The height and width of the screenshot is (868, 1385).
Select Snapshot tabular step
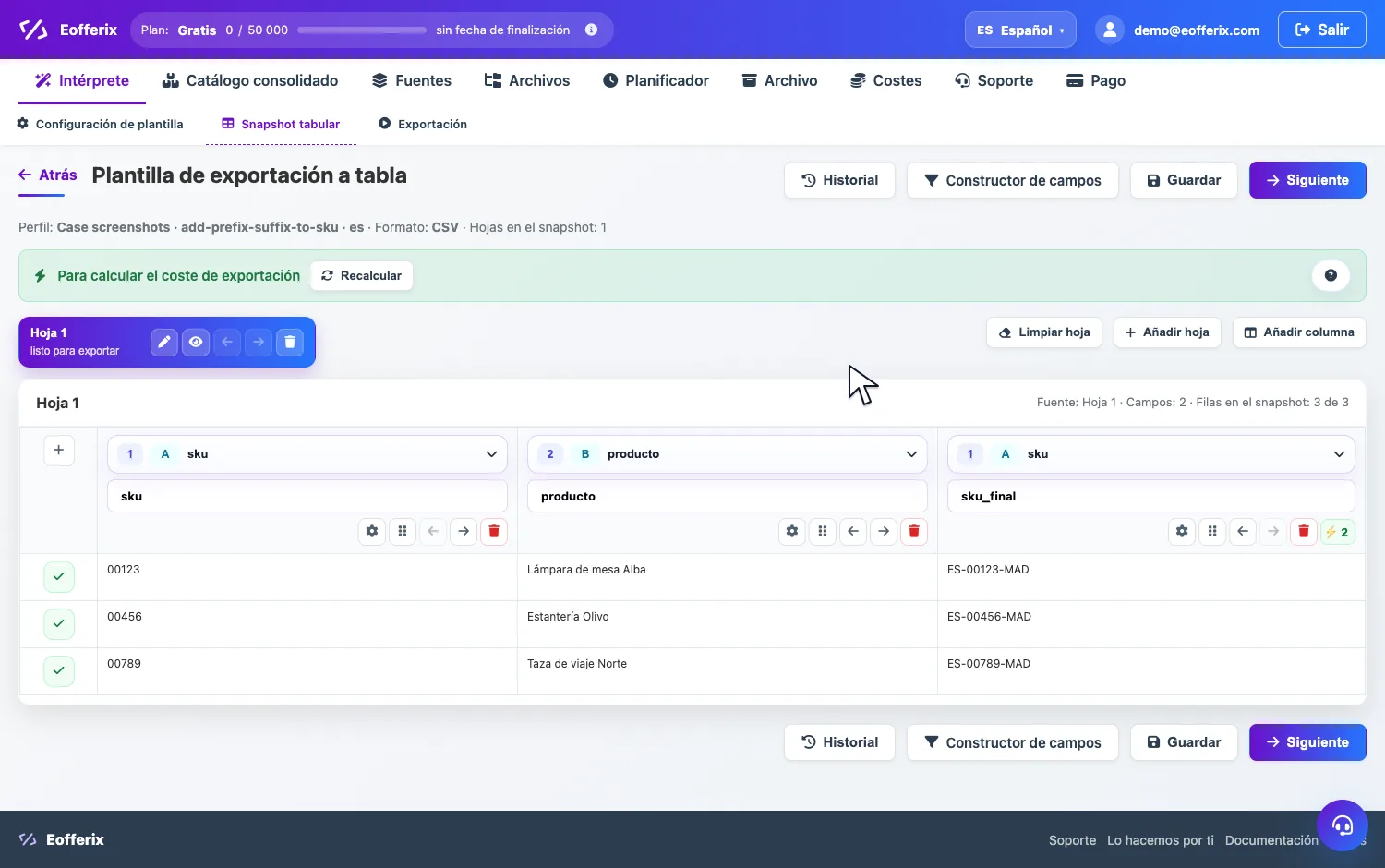click(281, 124)
